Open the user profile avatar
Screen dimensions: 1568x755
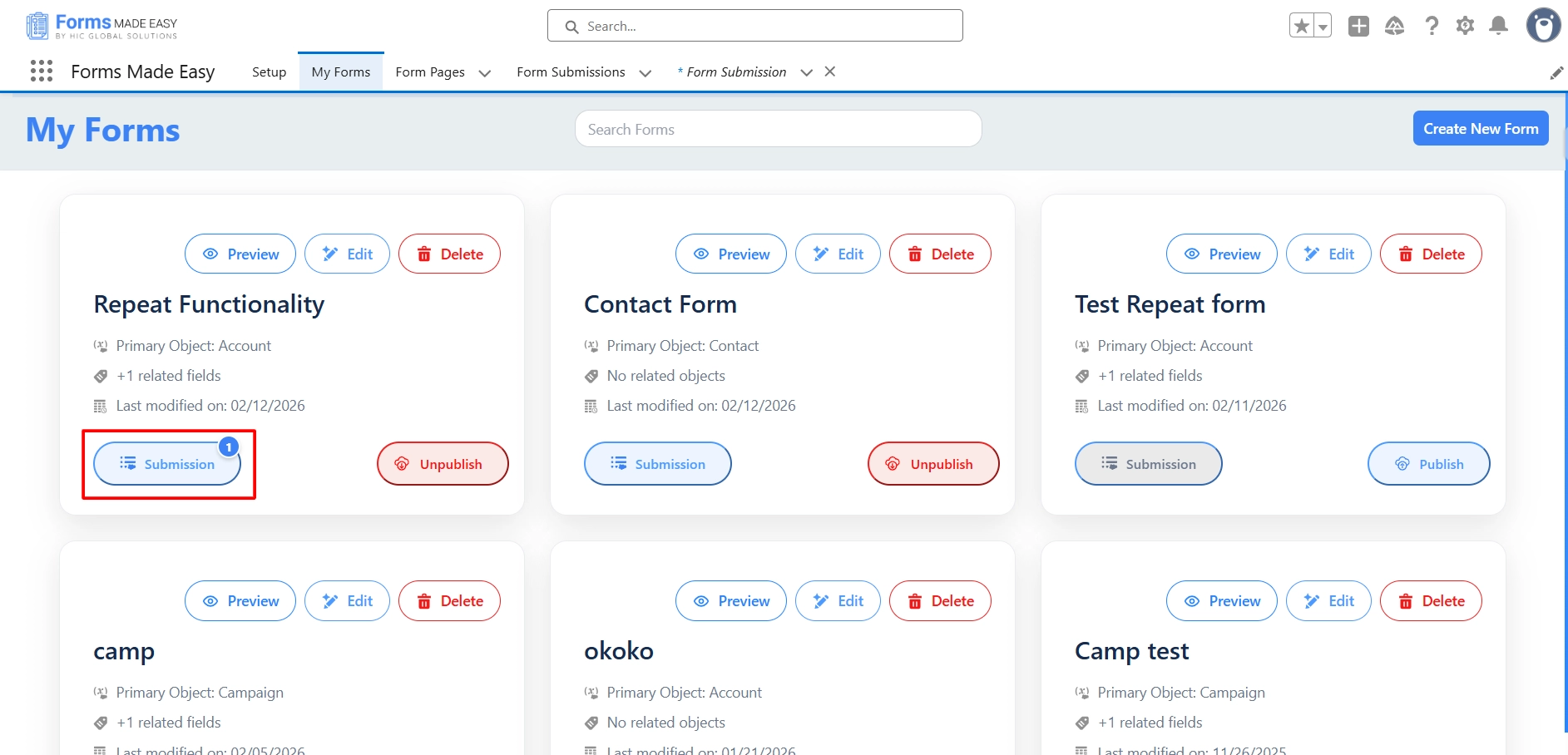[x=1543, y=26]
